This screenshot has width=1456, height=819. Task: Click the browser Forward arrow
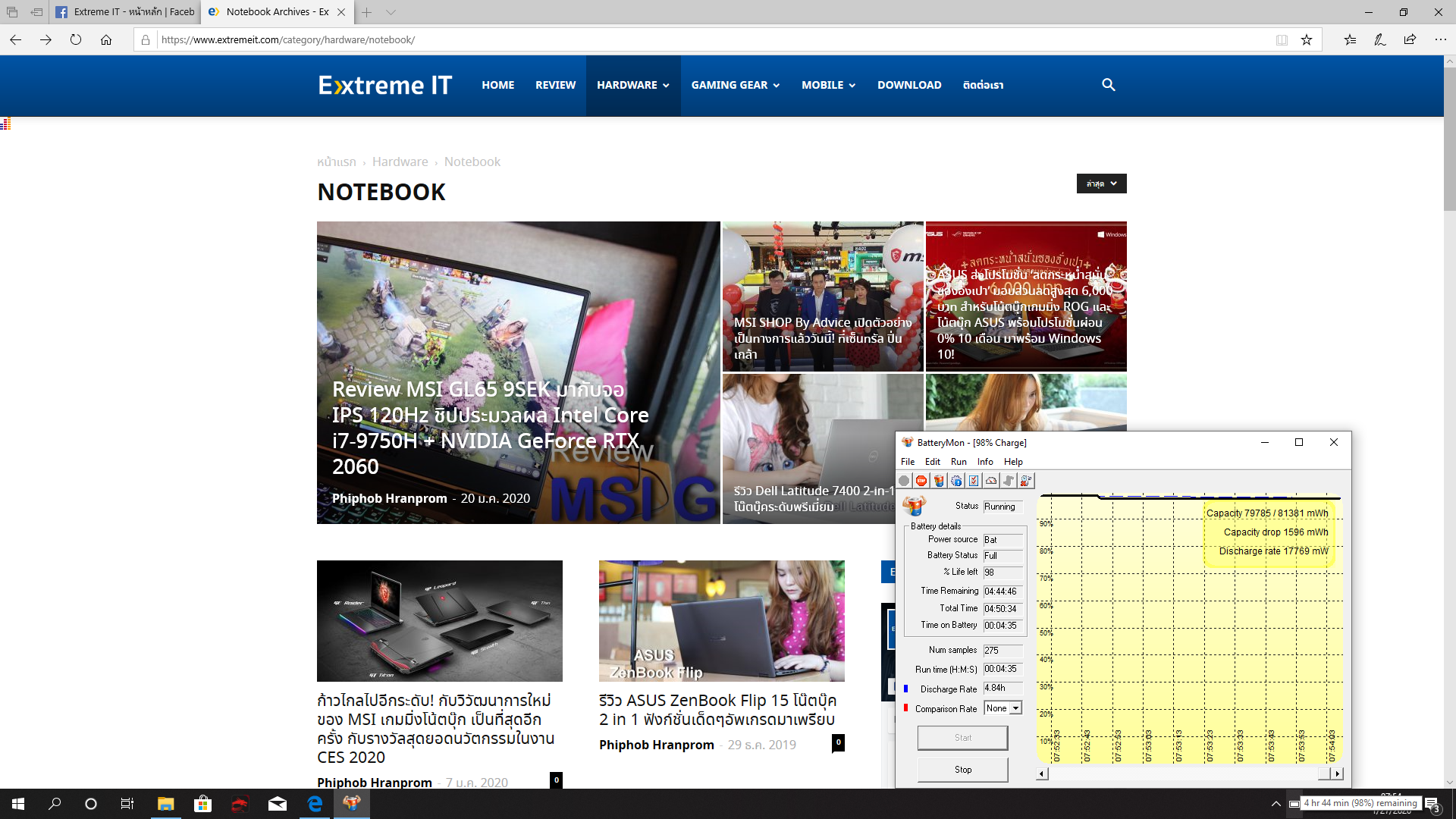[45, 39]
